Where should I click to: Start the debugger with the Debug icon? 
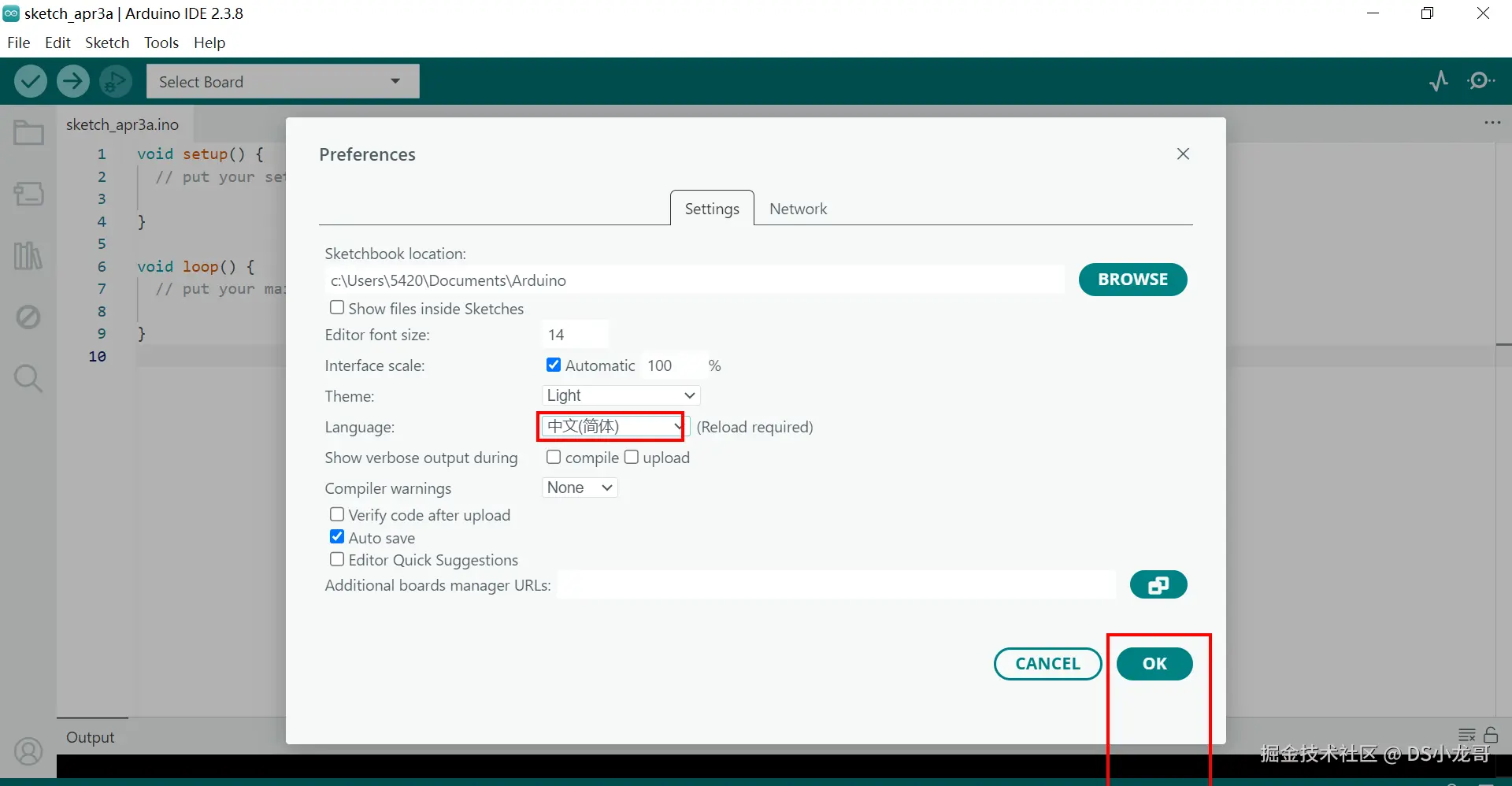coord(116,81)
